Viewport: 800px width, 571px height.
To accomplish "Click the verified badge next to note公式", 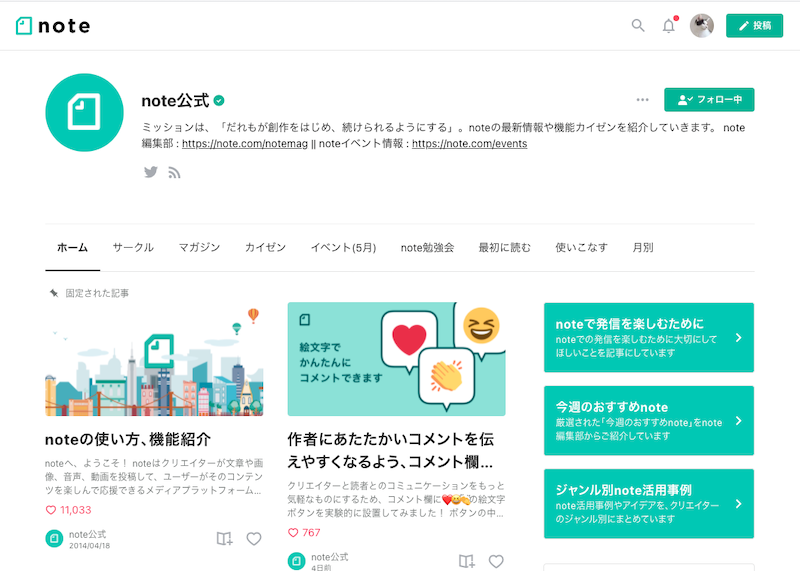I will click(219, 101).
